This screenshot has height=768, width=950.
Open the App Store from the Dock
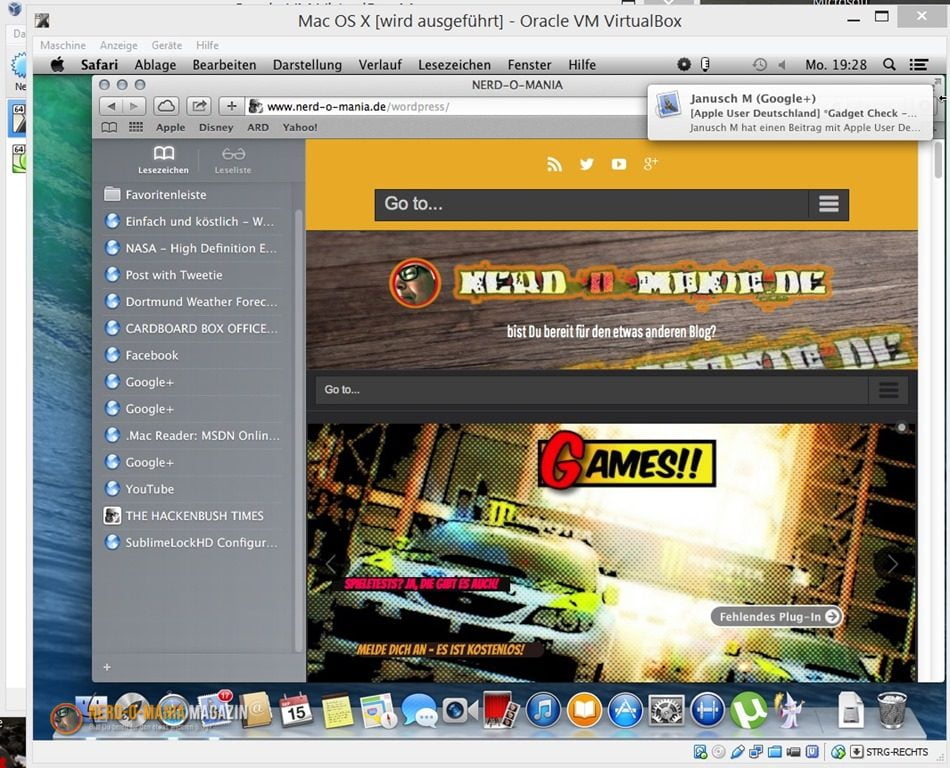click(625, 710)
